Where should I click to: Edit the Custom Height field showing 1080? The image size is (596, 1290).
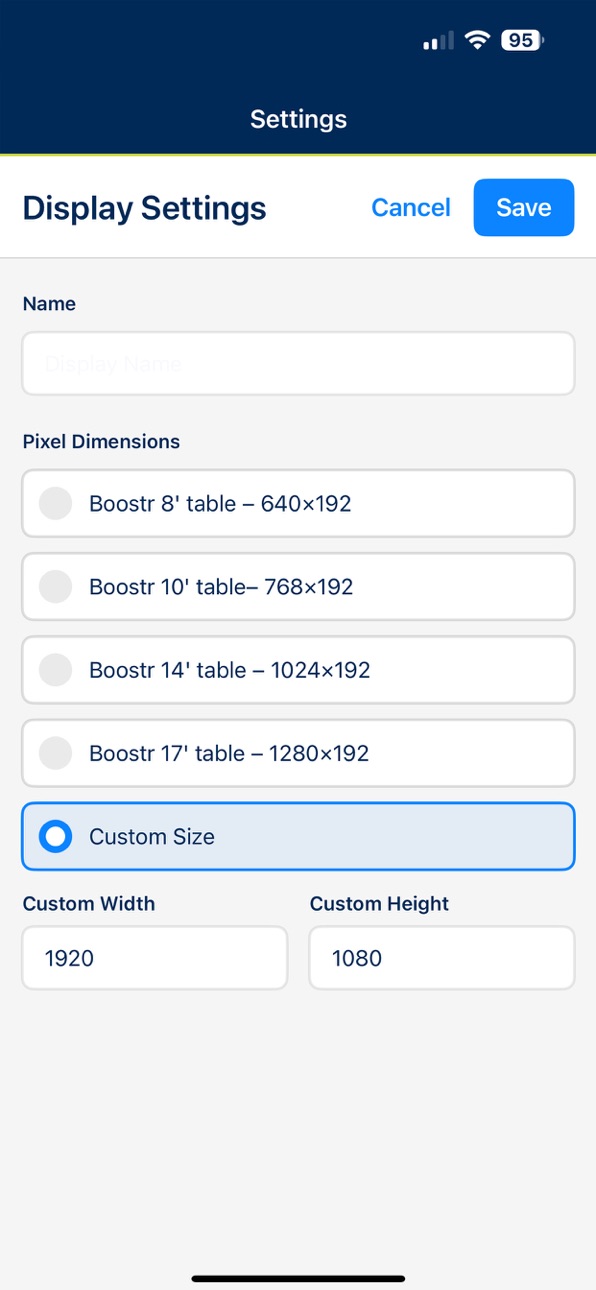442,958
